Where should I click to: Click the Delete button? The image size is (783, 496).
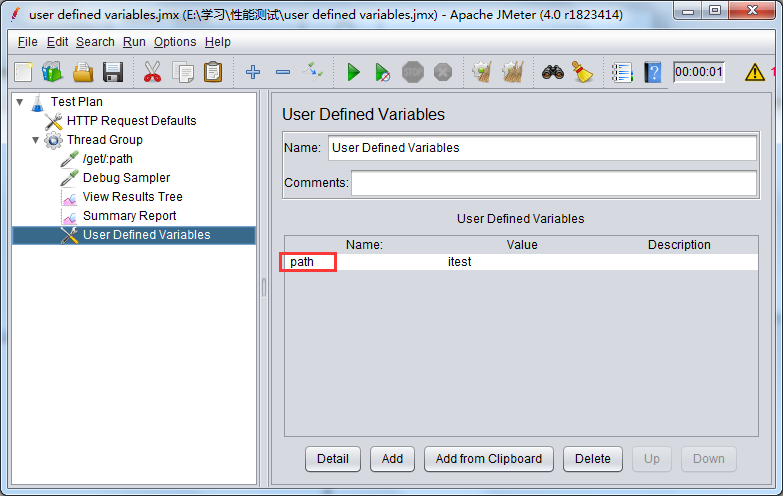tap(593, 459)
